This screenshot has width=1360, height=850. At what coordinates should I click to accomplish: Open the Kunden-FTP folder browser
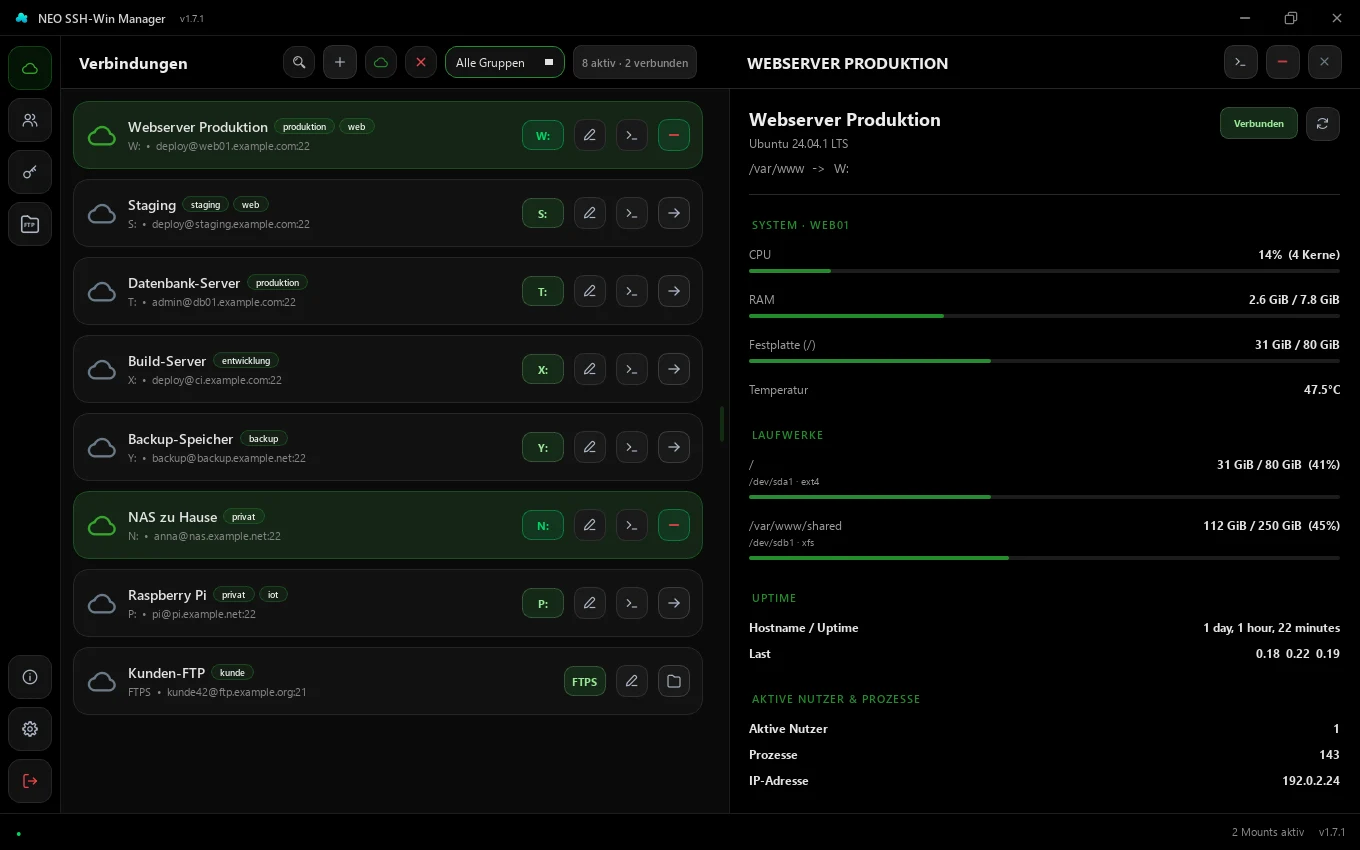(x=674, y=681)
